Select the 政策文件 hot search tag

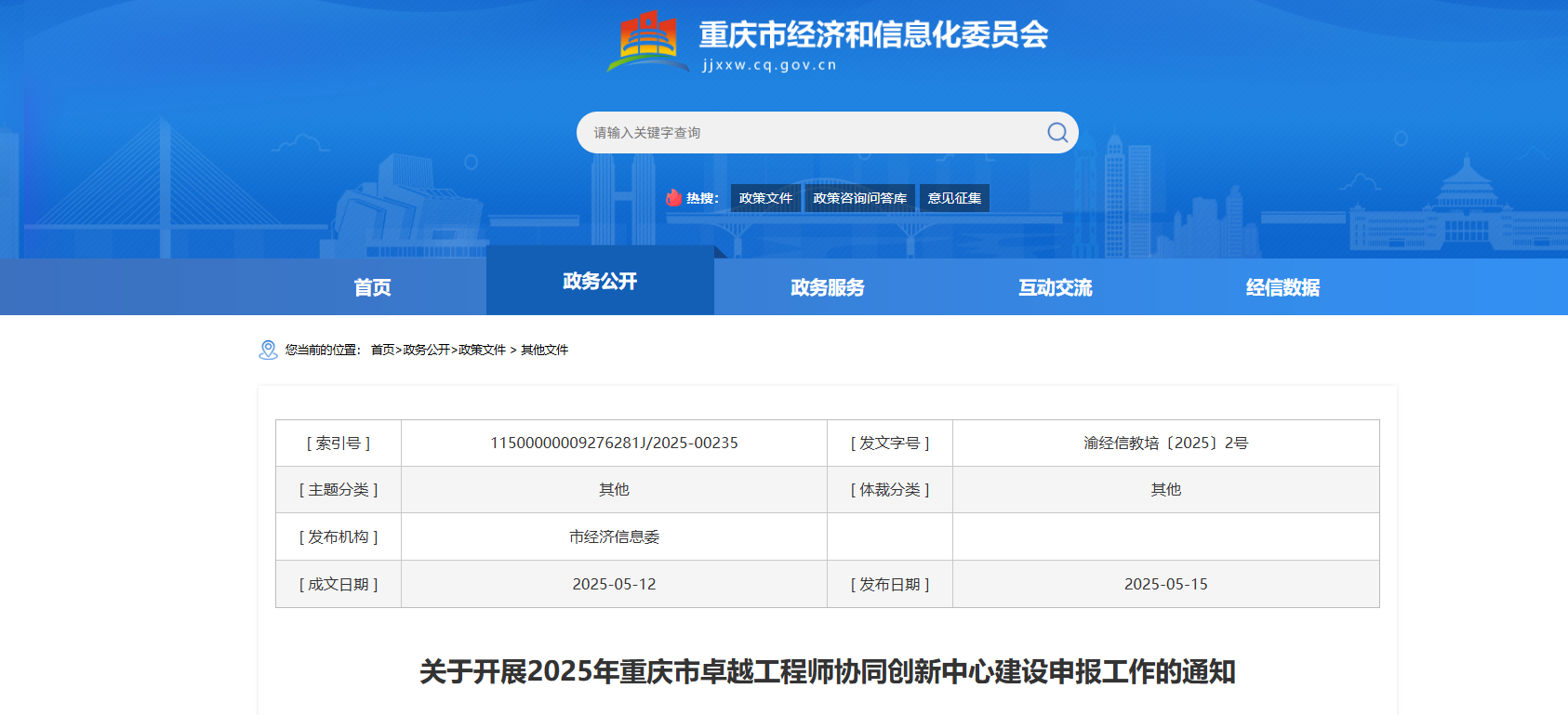765,198
